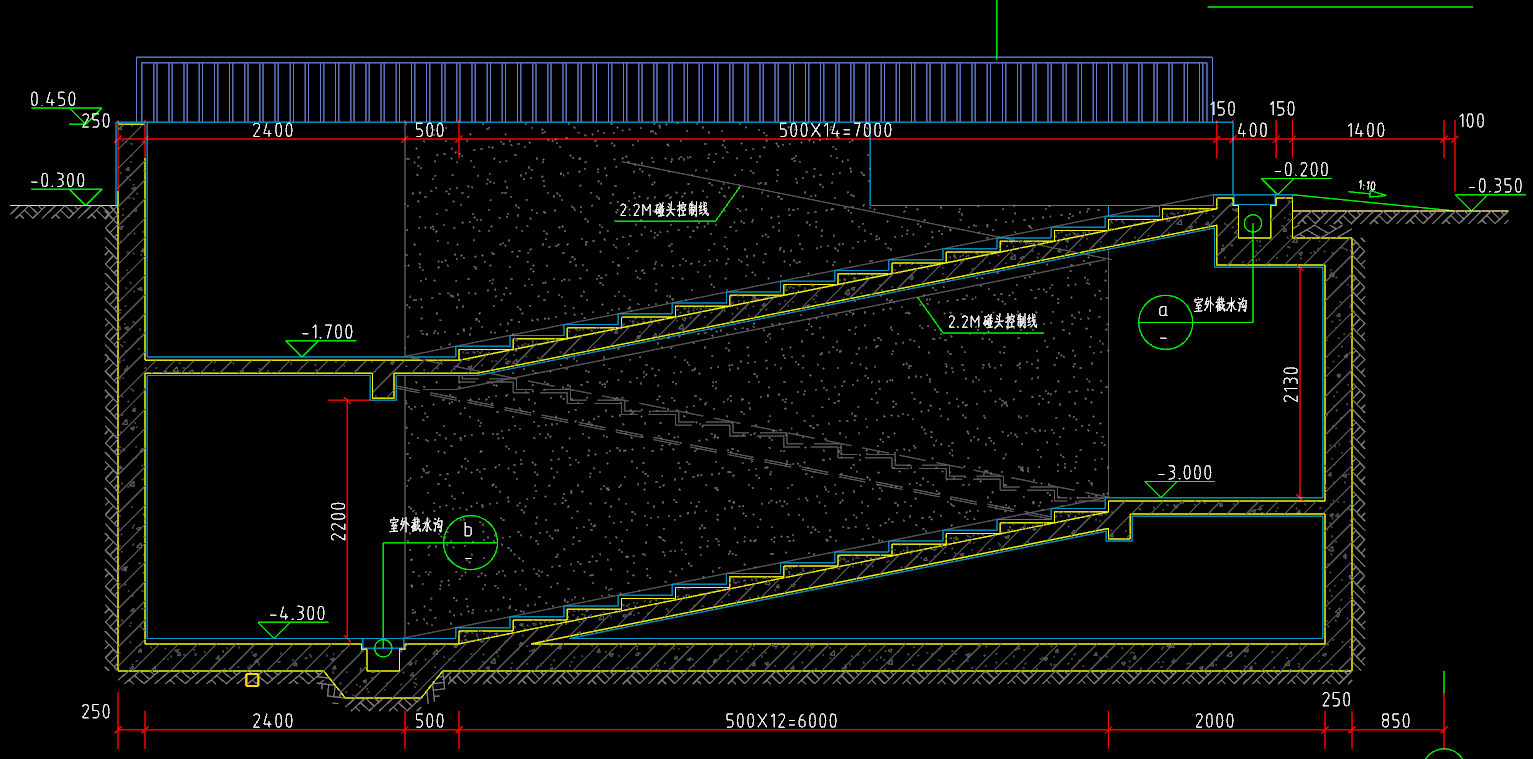Pick the green drain circle near -4.300 floor

[383, 650]
